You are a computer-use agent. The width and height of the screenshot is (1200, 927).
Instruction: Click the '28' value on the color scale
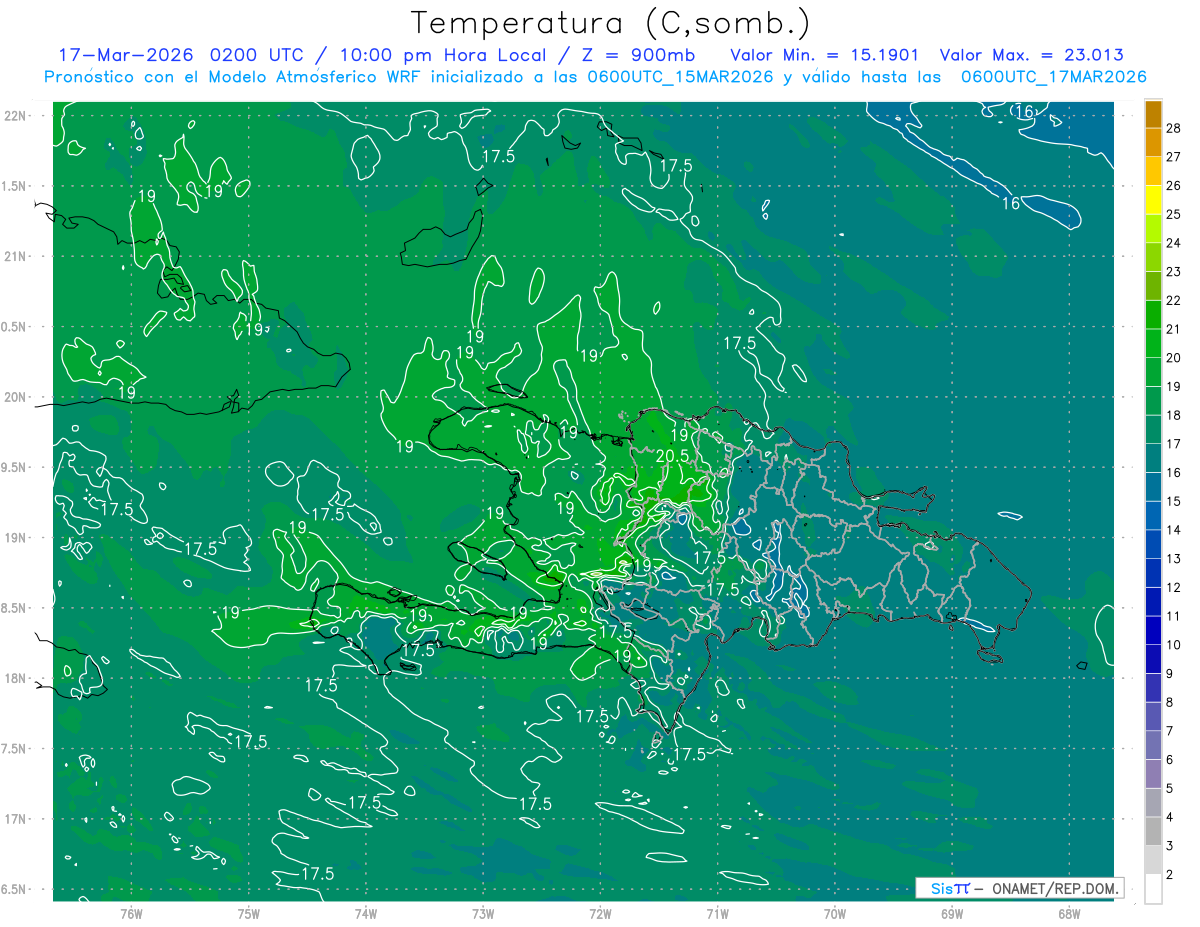(x=1174, y=128)
